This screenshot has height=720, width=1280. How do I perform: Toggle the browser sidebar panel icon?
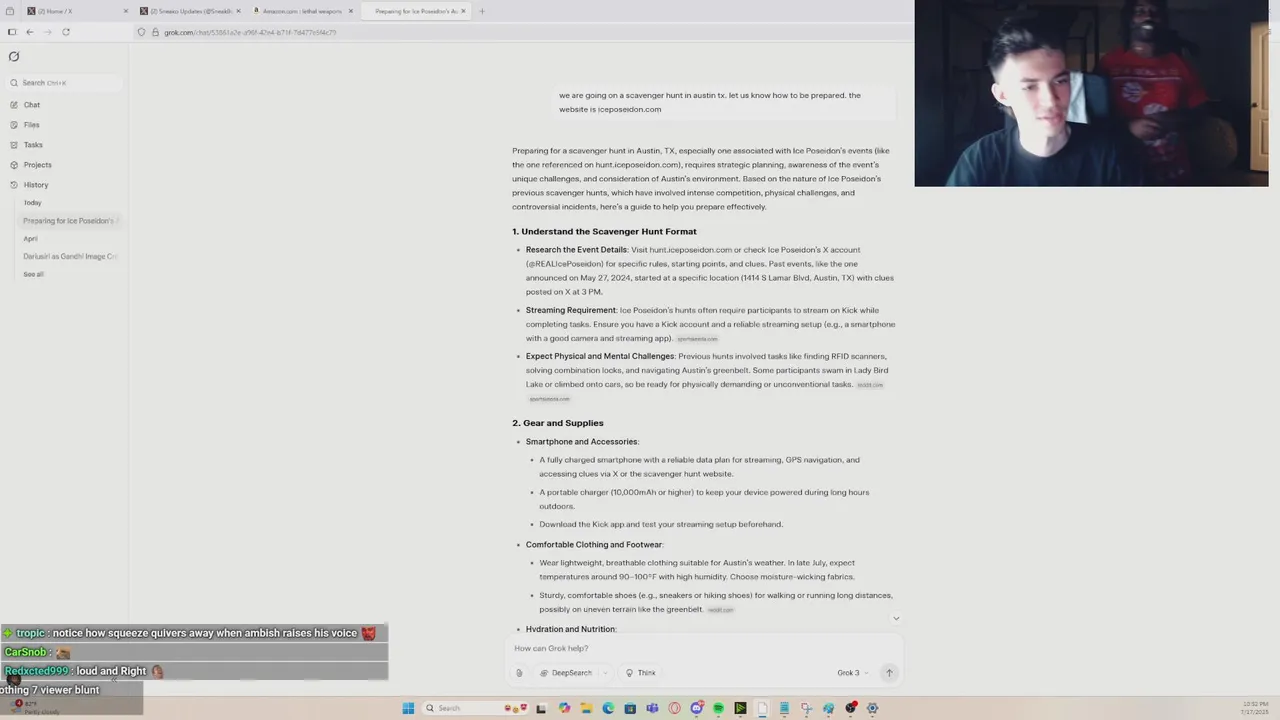tap(12, 32)
